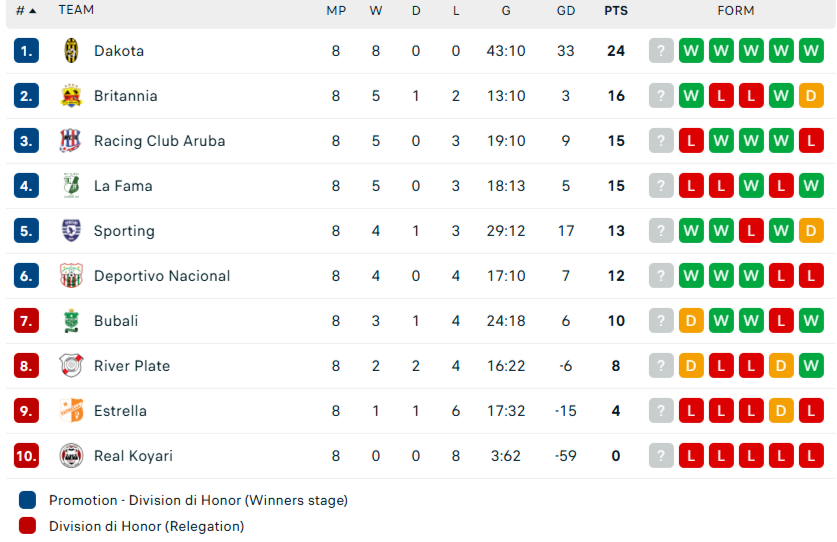Click the red Relegation legend color square

(x=28, y=526)
